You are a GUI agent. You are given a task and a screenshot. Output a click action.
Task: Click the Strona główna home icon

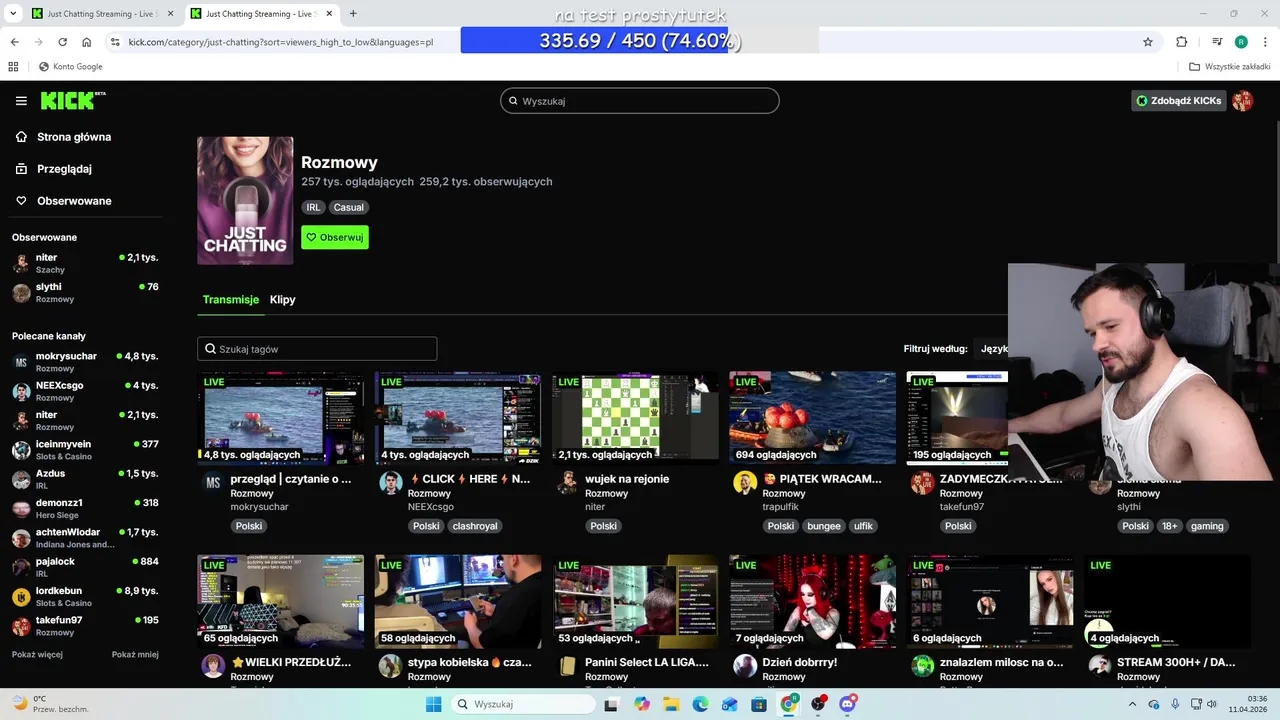[21, 137]
